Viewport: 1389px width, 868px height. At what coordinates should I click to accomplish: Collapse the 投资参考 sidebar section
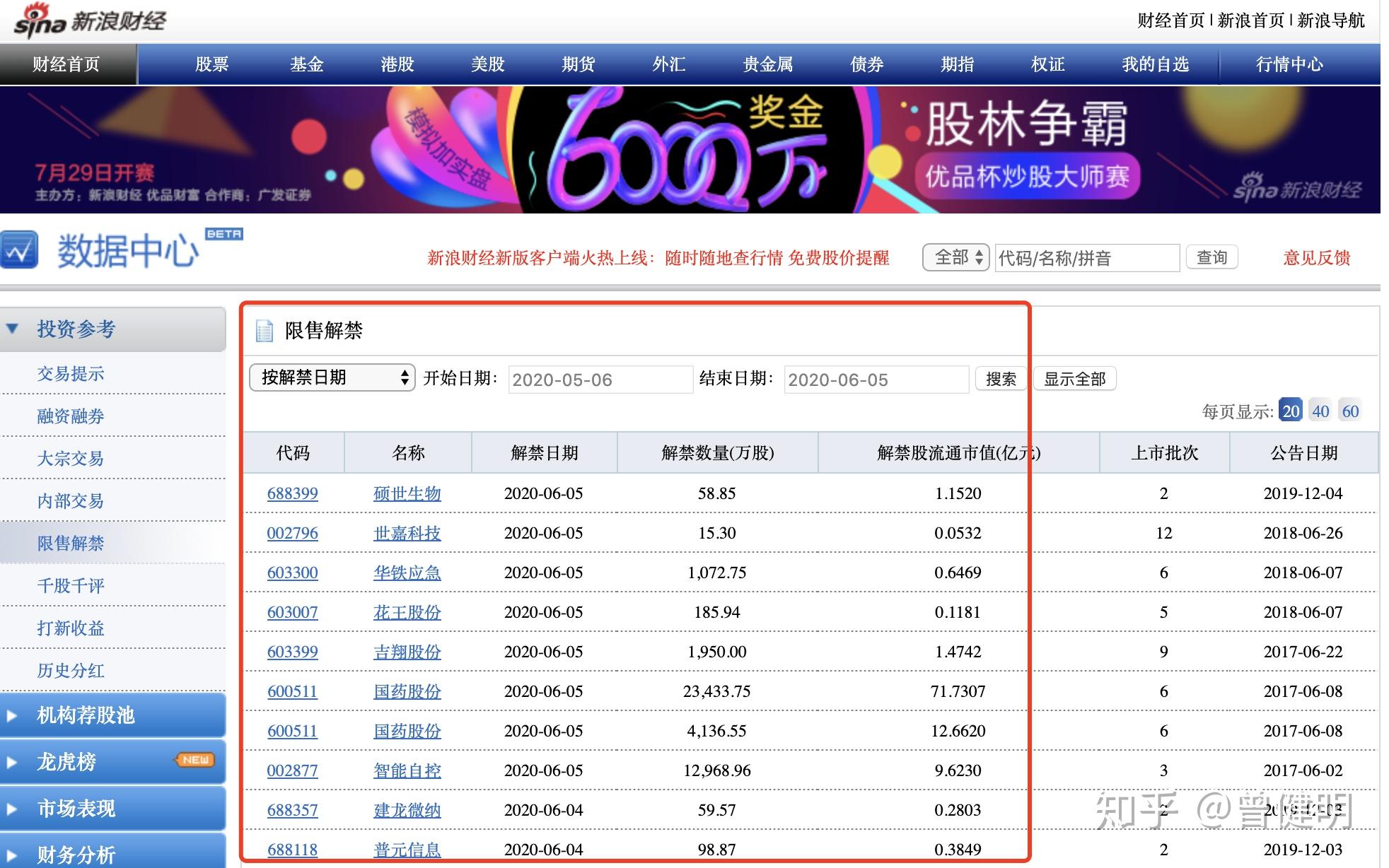click(x=113, y=329)
